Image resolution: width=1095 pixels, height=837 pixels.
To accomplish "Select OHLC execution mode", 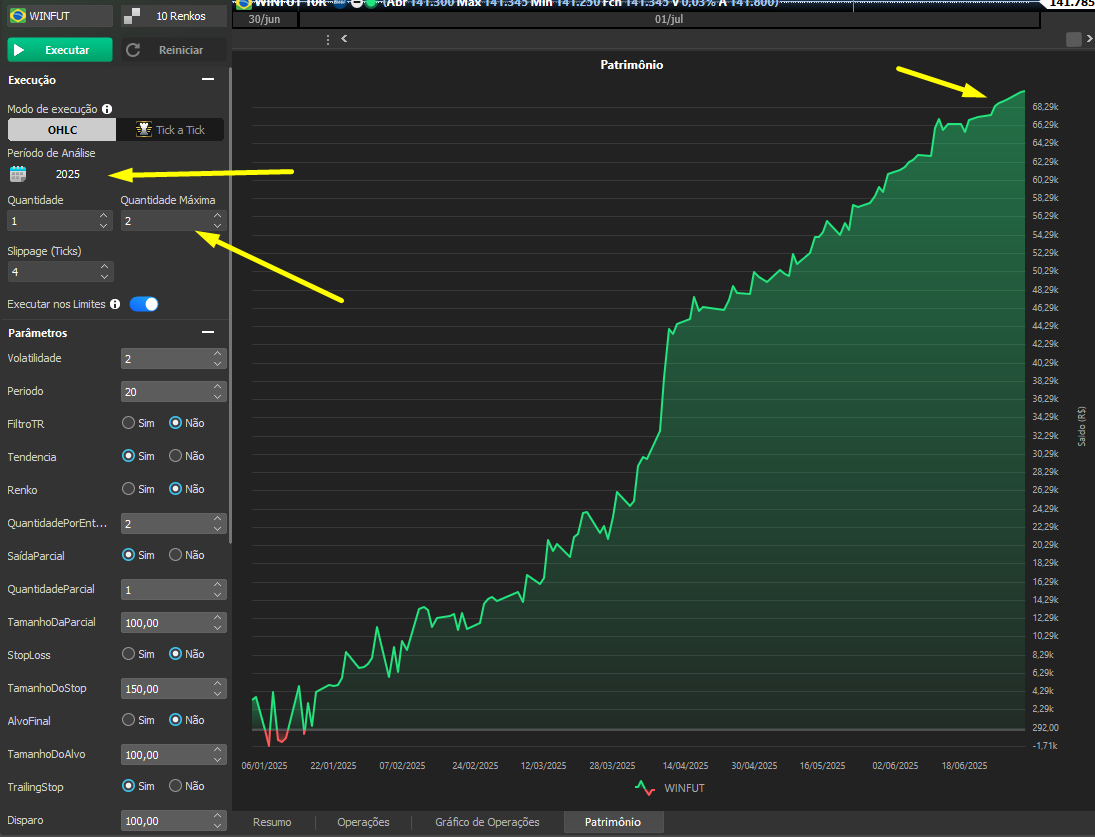I will (62, 130).
